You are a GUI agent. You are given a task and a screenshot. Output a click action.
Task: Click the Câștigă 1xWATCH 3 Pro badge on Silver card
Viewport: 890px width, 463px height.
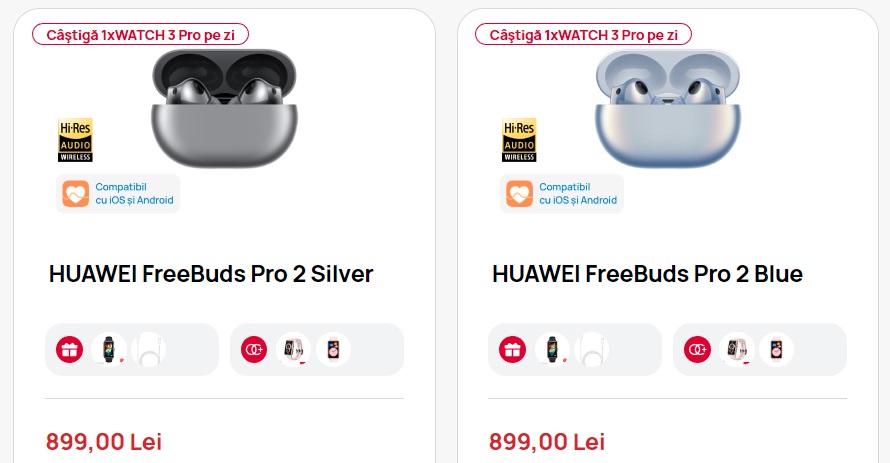tap(140, 35)
